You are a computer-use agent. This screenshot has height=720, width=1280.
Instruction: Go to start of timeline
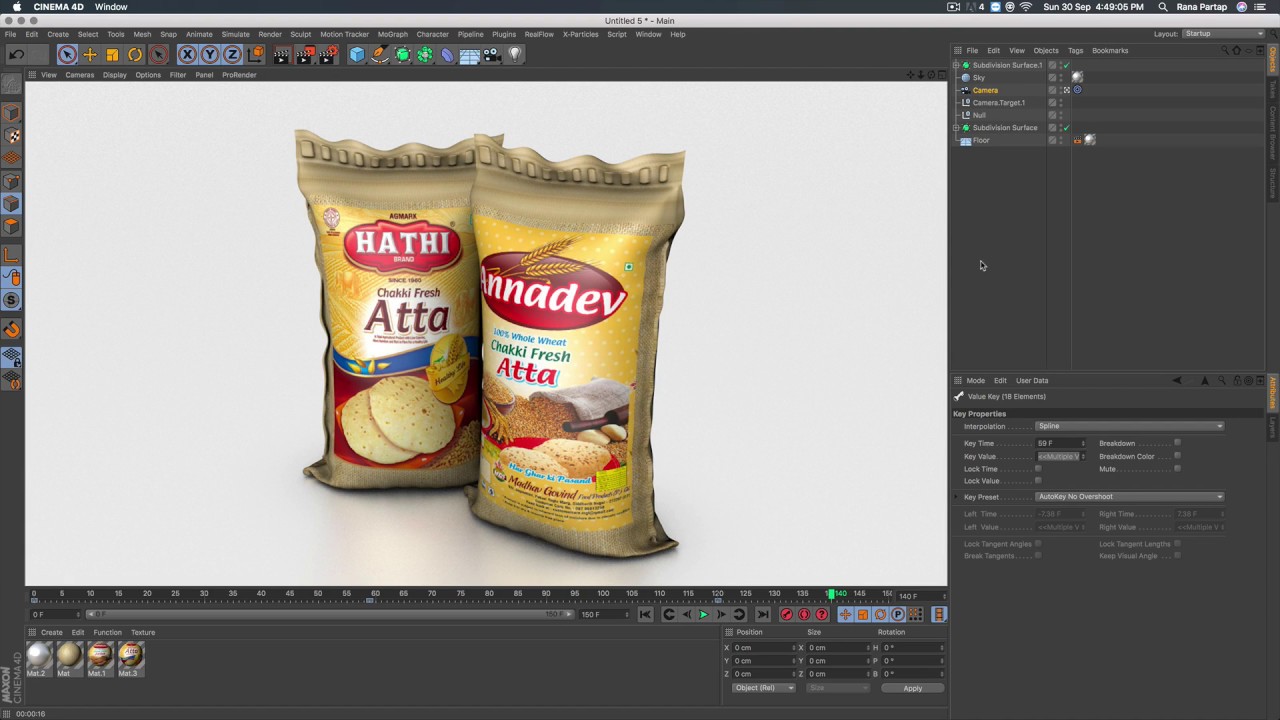click(x=645, y=614)
